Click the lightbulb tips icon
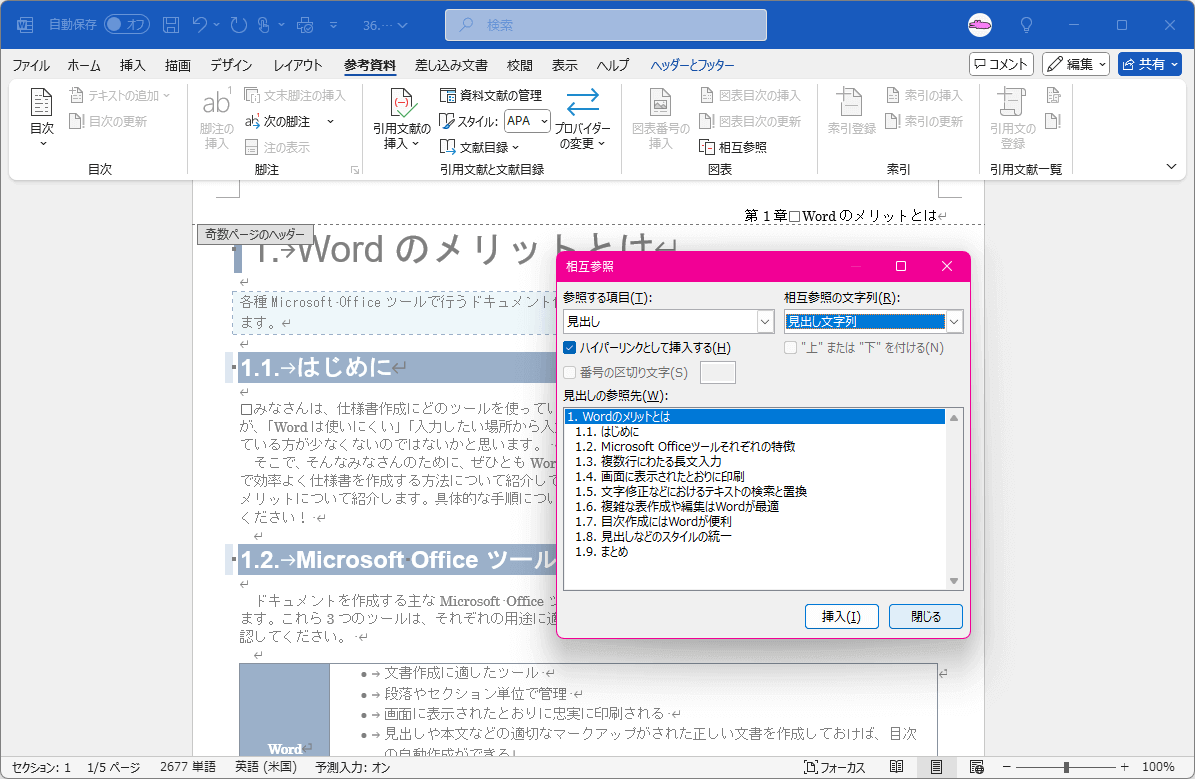The width and height of the screenshot is (1195, 779). click(x=1027, y=25)
